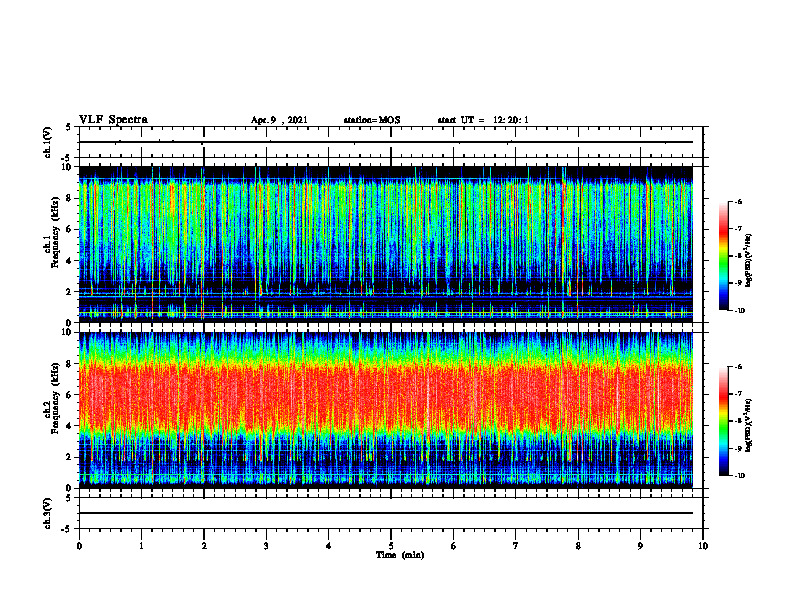This screenshot has height=612, width=792.
Task: Click the "5" tick on ch.1(V) axis
Action: click(x=70, y=127)
